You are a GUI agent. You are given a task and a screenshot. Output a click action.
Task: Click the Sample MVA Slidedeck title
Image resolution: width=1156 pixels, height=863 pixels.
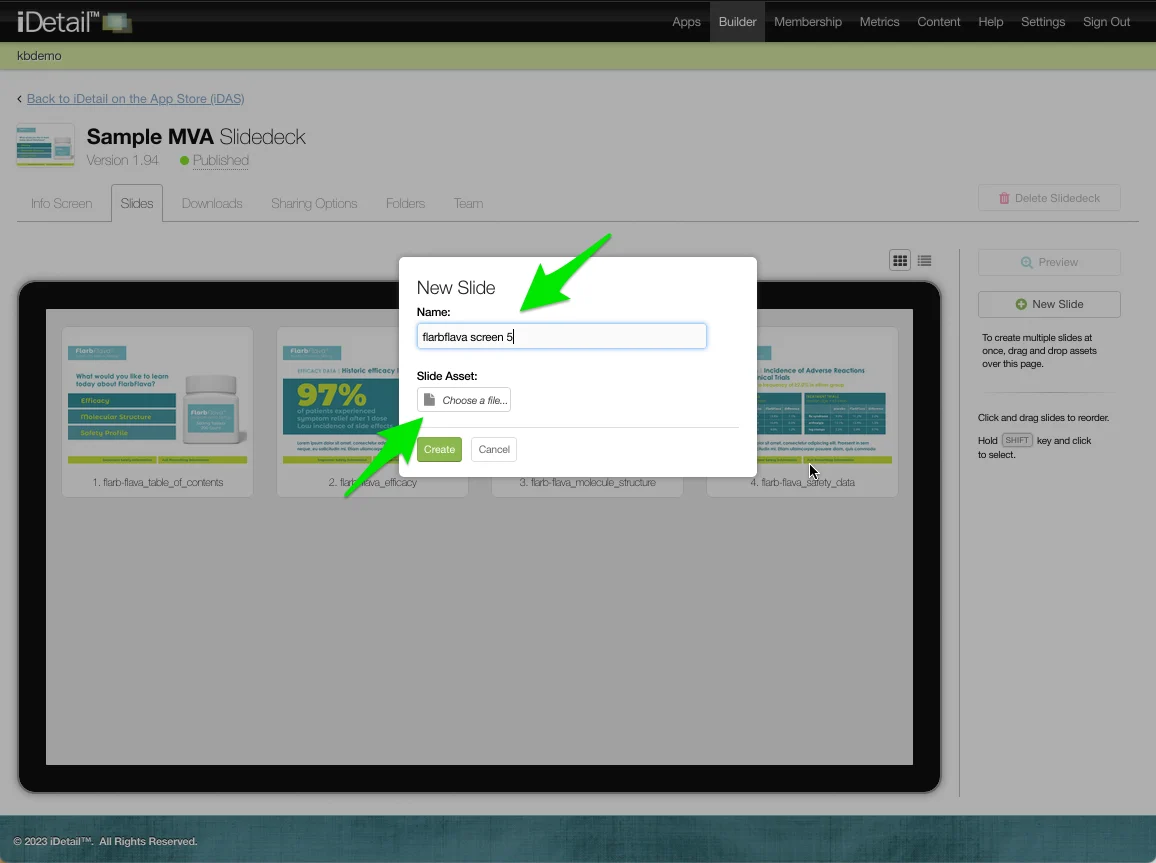(196, 137)
